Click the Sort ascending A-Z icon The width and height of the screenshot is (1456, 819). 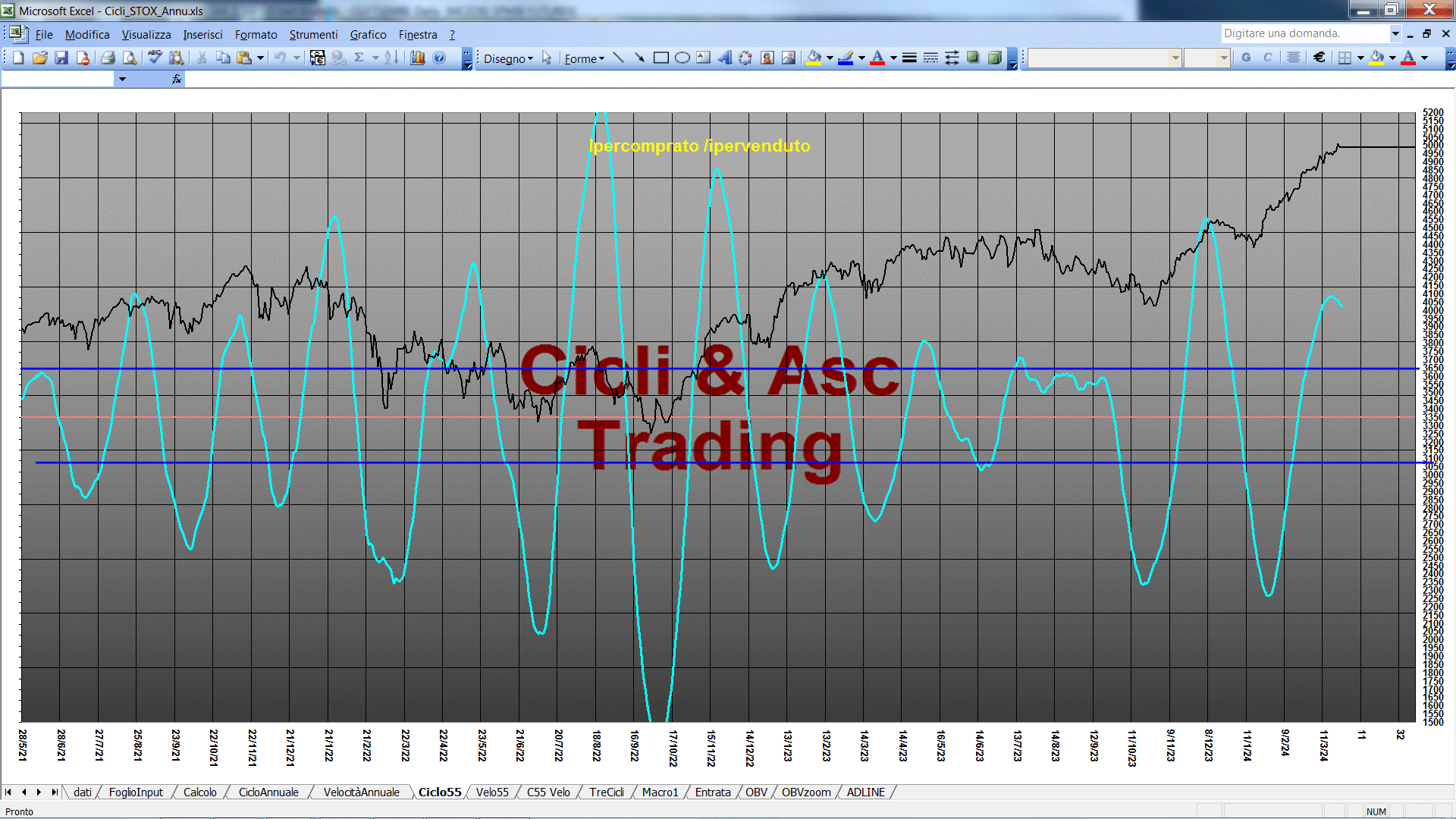click(x=391, y=58)
